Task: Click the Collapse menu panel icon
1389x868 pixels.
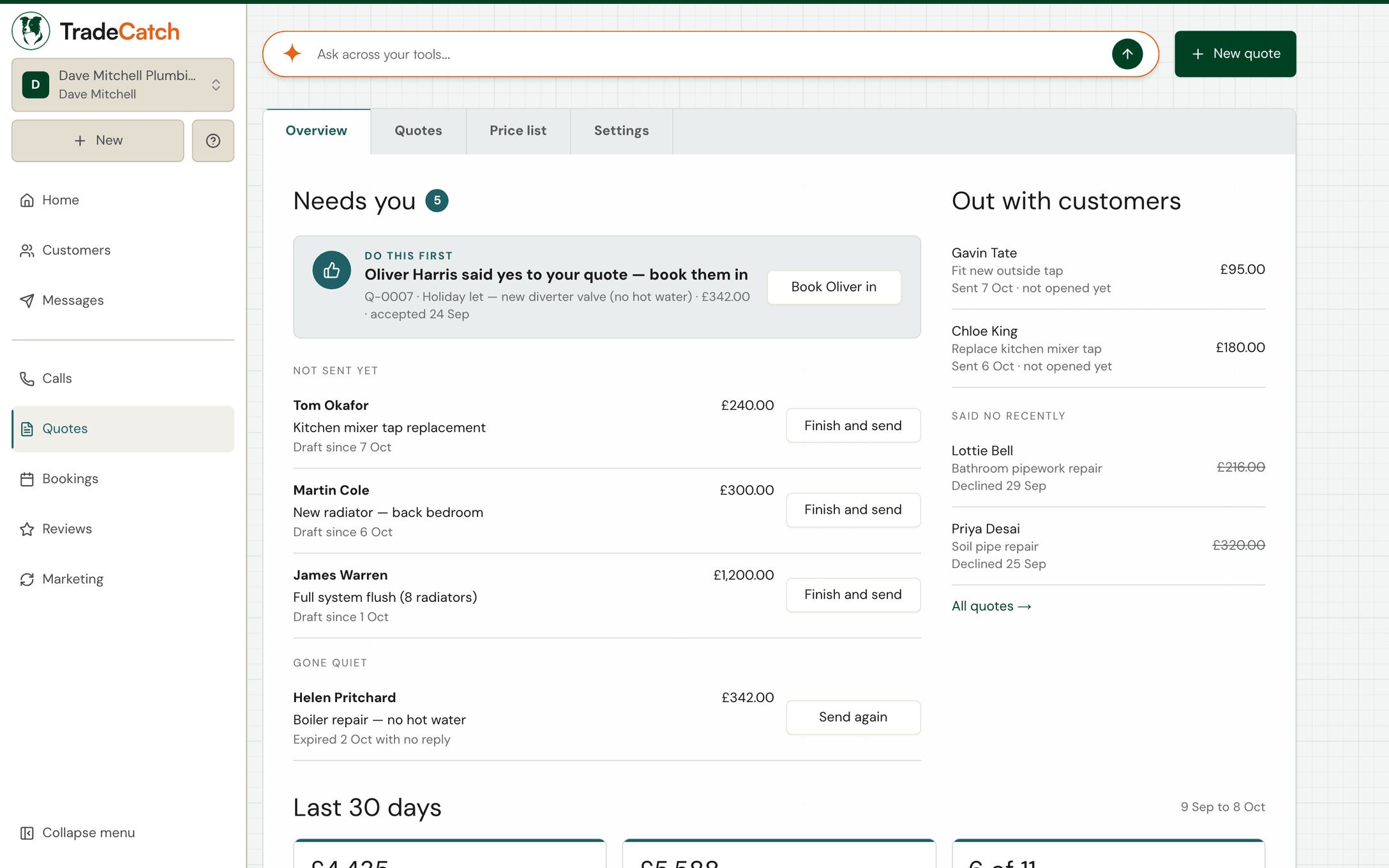Action: (x=27, y=833)
